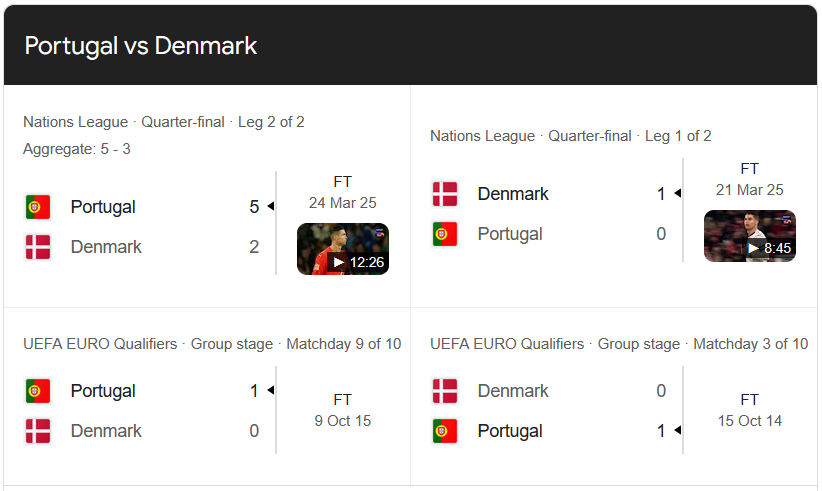The width and height of the screenshot is (822, 491).
Task: Click Denmark flag in 24 Mar 25 match
Action: click(x=38, y=247)
